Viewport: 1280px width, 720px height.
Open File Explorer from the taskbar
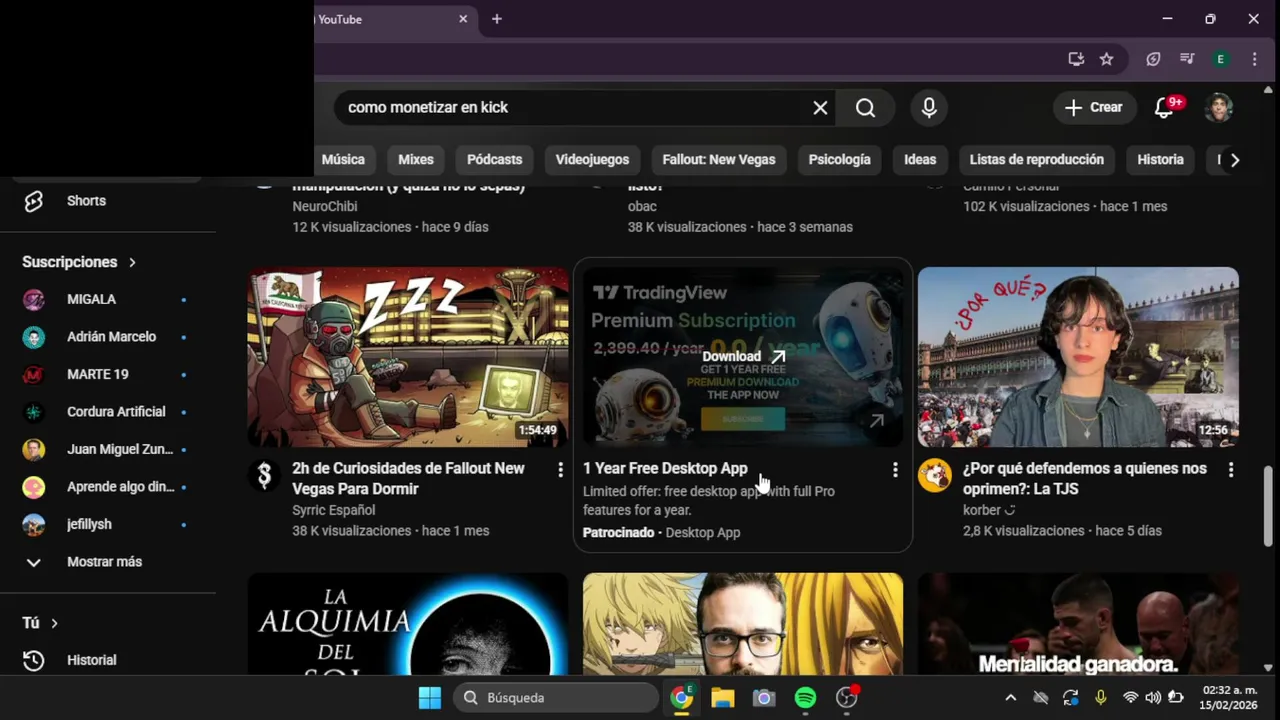pyautogui.click(x=723, y=698)
